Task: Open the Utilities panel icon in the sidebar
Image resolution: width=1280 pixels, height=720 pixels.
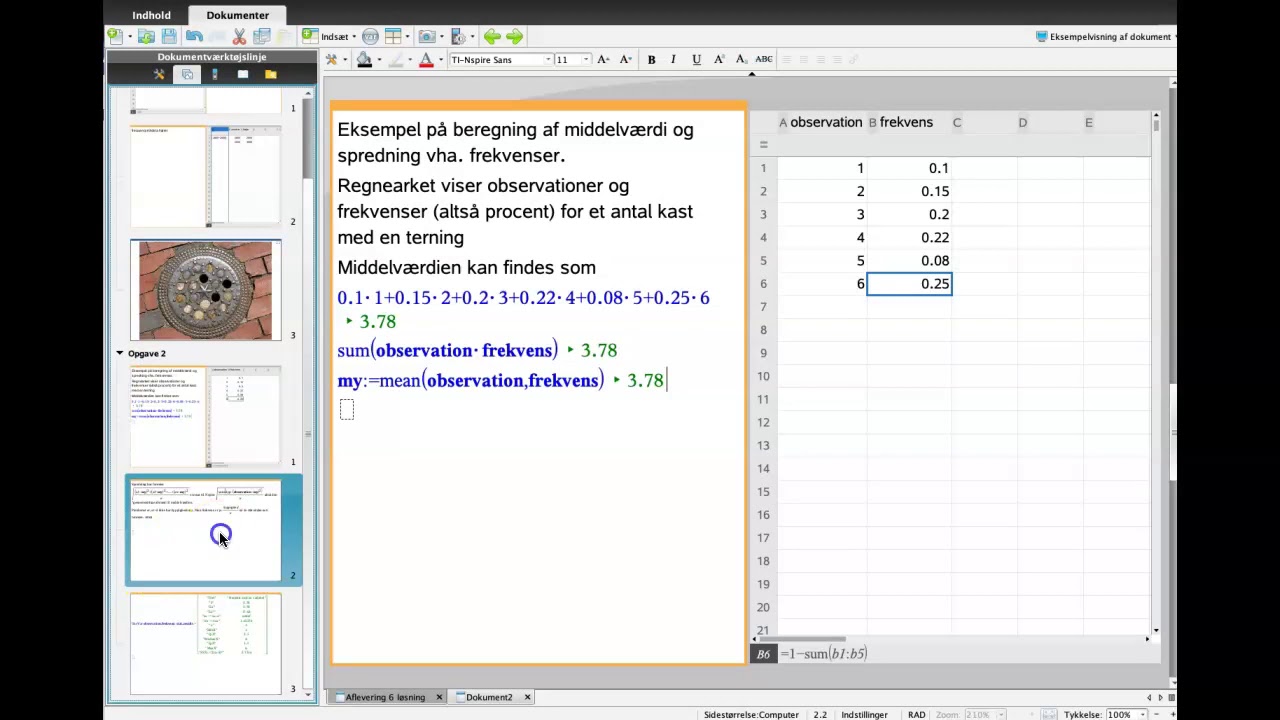Action: point(243,74)
